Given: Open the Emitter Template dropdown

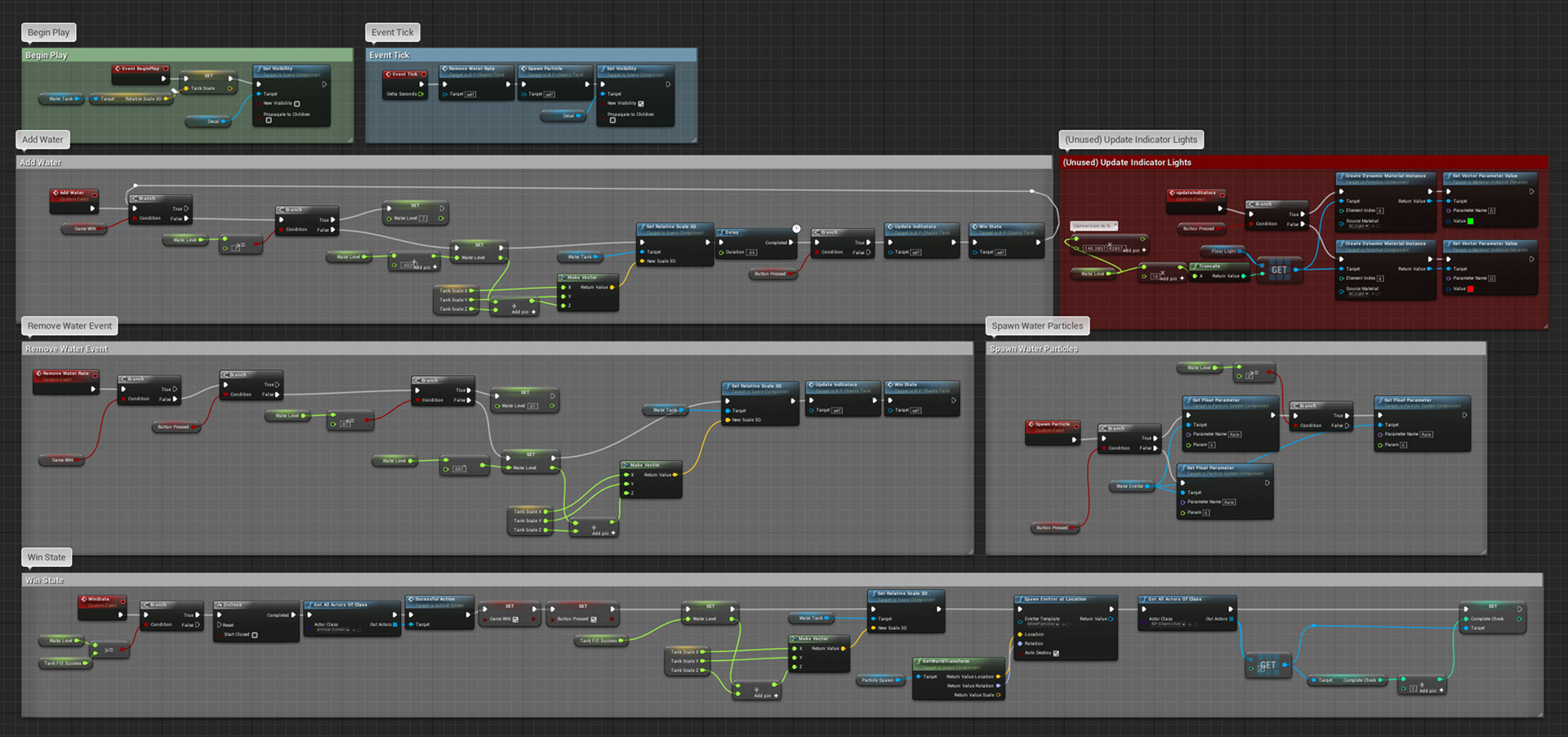Looking at the screenshot, I should (1043, 624).
